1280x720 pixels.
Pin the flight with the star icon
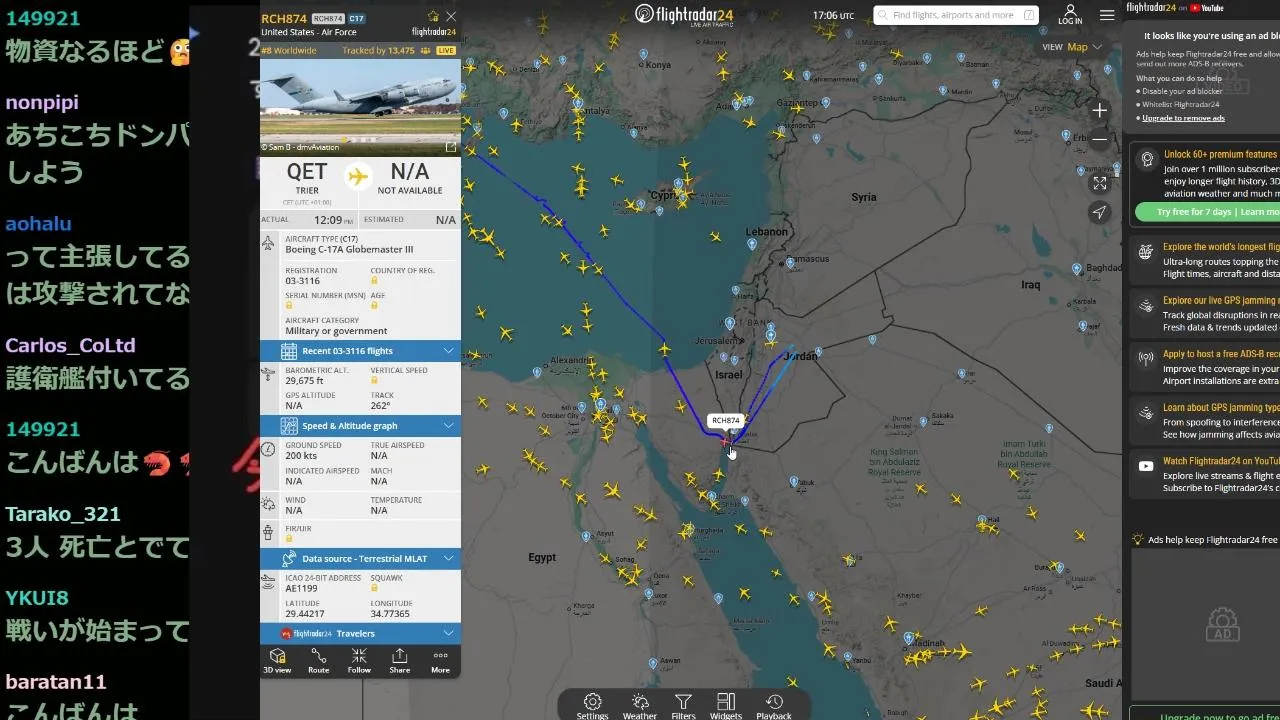click(x=433, y=16)
